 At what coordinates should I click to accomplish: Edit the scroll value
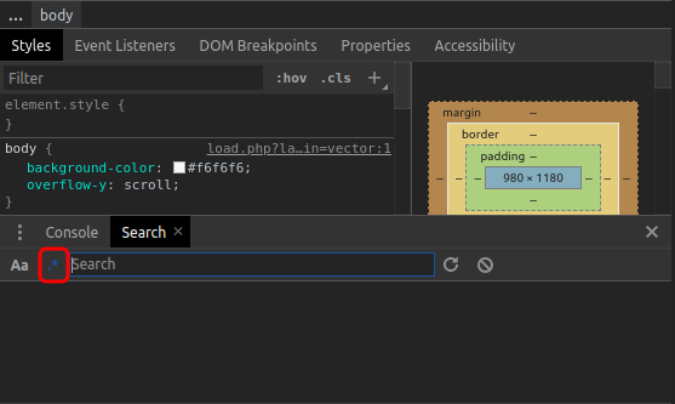148,185
